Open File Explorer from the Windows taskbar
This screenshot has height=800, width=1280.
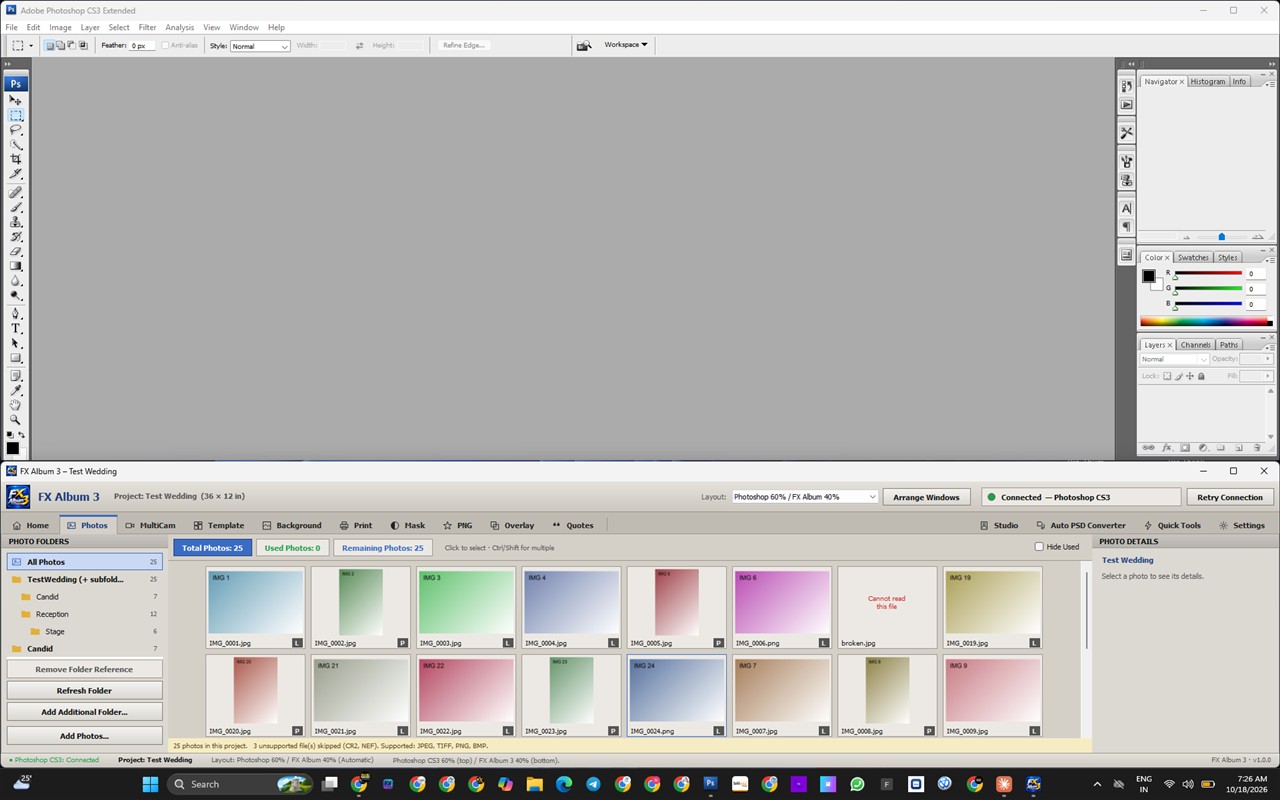(x=534, y=784)
